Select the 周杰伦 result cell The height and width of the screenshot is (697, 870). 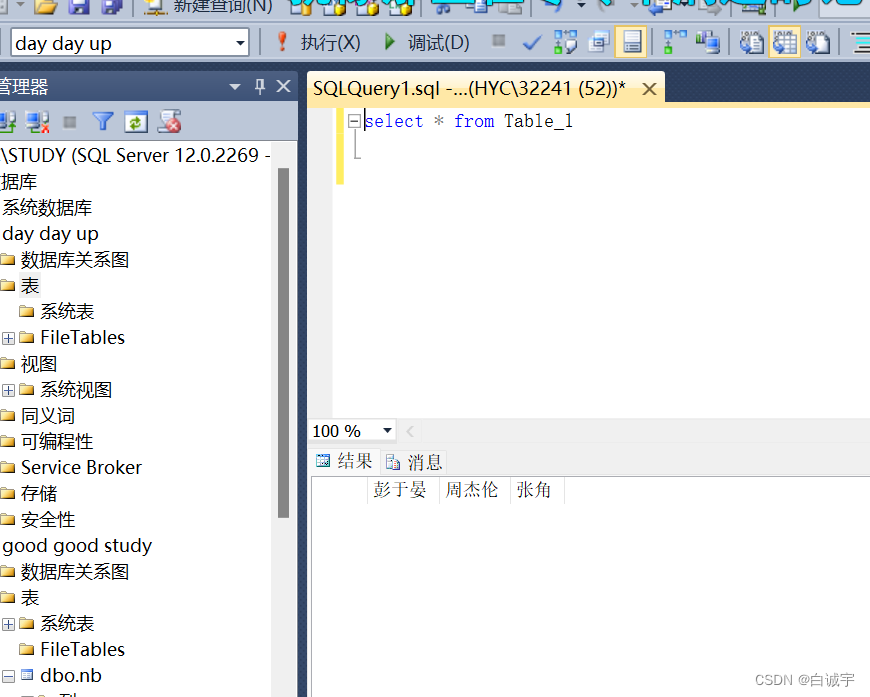[475, 490]
